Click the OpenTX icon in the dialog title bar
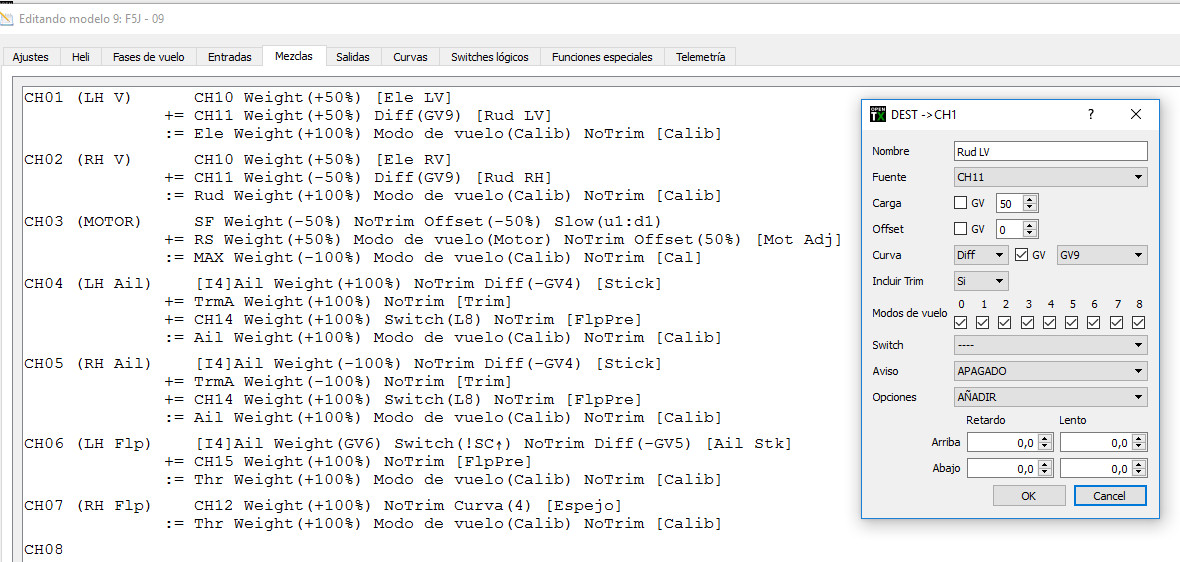This screenshot has height=562, width=1180. (x=877, y=115)
